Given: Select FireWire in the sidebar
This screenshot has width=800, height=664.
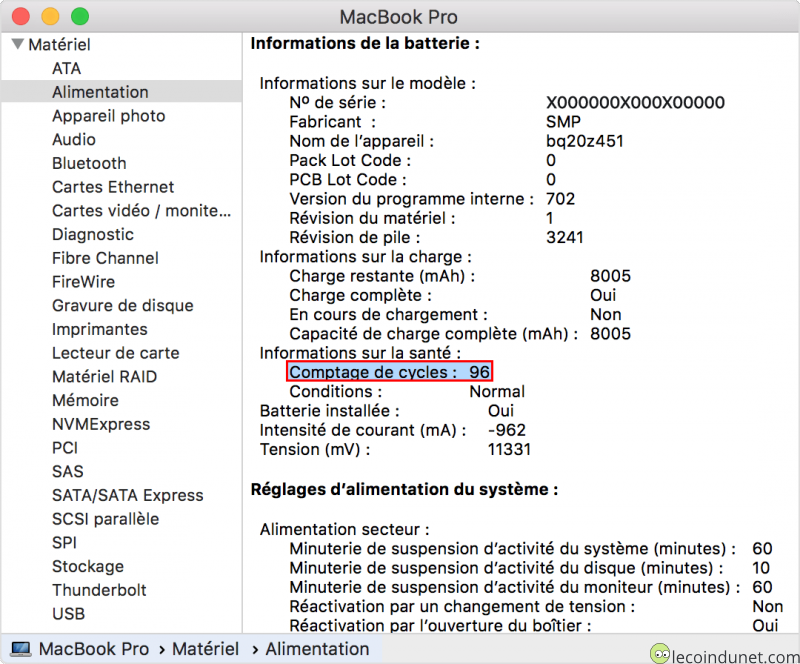Looking at the screenshot, I should pyautogui.click(x=83, y=282).
